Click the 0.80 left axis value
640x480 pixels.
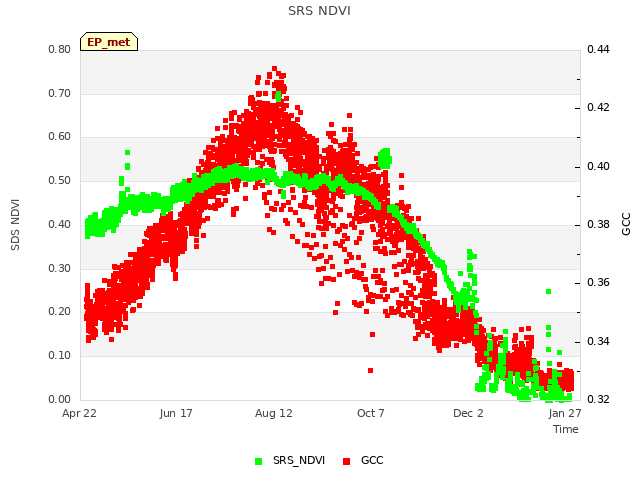[60, 49]
